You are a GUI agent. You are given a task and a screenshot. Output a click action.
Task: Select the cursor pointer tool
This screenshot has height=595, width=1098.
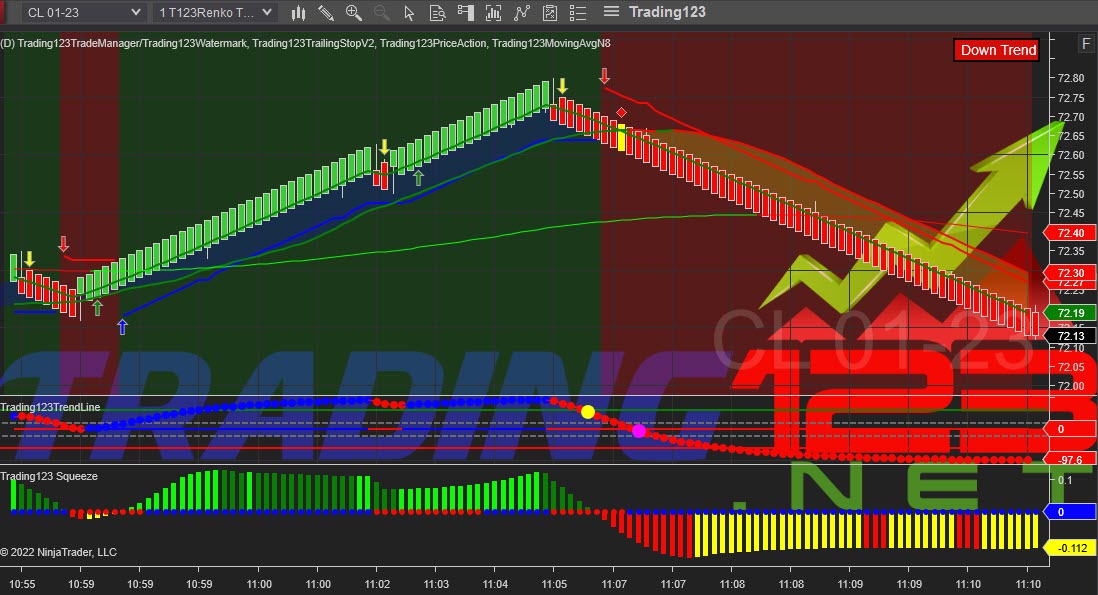pyautogui.click(x=410, y=12)
